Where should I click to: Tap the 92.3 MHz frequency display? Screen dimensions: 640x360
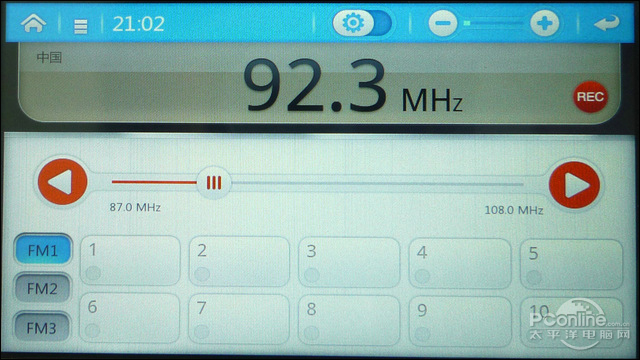tap(353, 87)
